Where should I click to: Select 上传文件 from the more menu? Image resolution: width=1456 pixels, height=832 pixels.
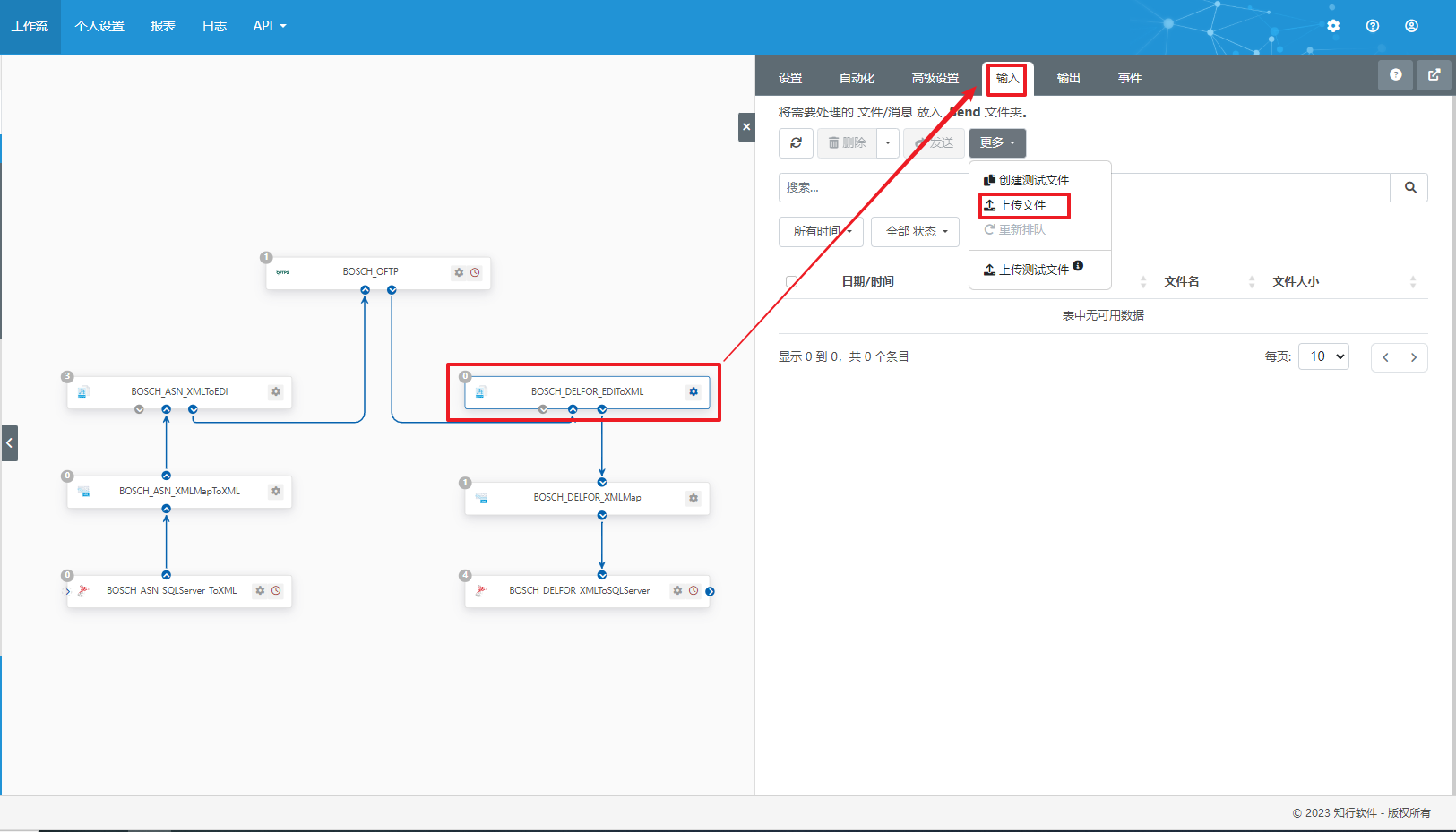[x=1023, y=206]
